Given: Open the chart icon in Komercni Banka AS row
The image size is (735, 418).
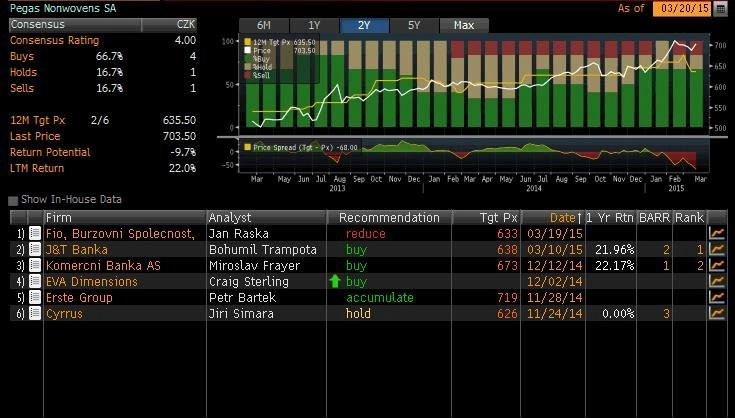Looking at the screenshot, I should click(717, 265).
